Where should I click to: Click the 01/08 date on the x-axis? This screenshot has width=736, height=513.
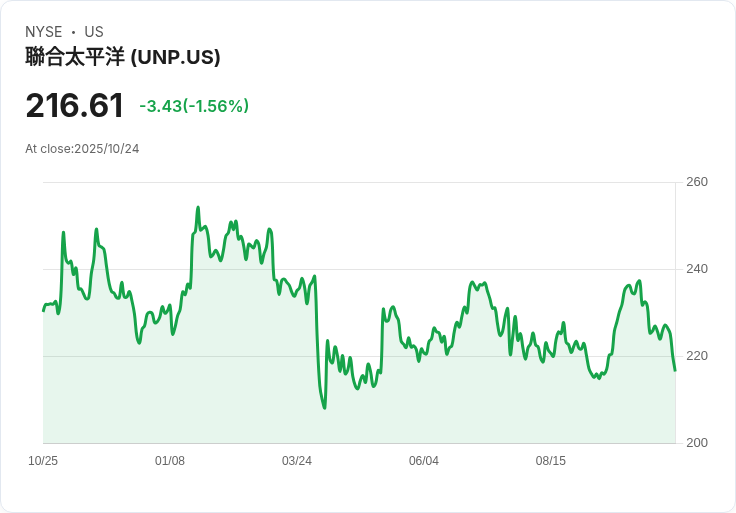pos(170,461)
